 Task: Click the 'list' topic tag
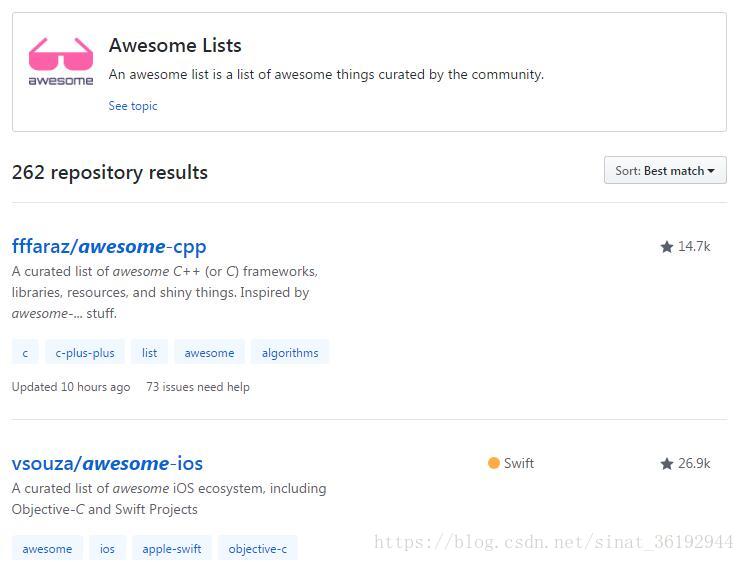(x=150, y=353)
